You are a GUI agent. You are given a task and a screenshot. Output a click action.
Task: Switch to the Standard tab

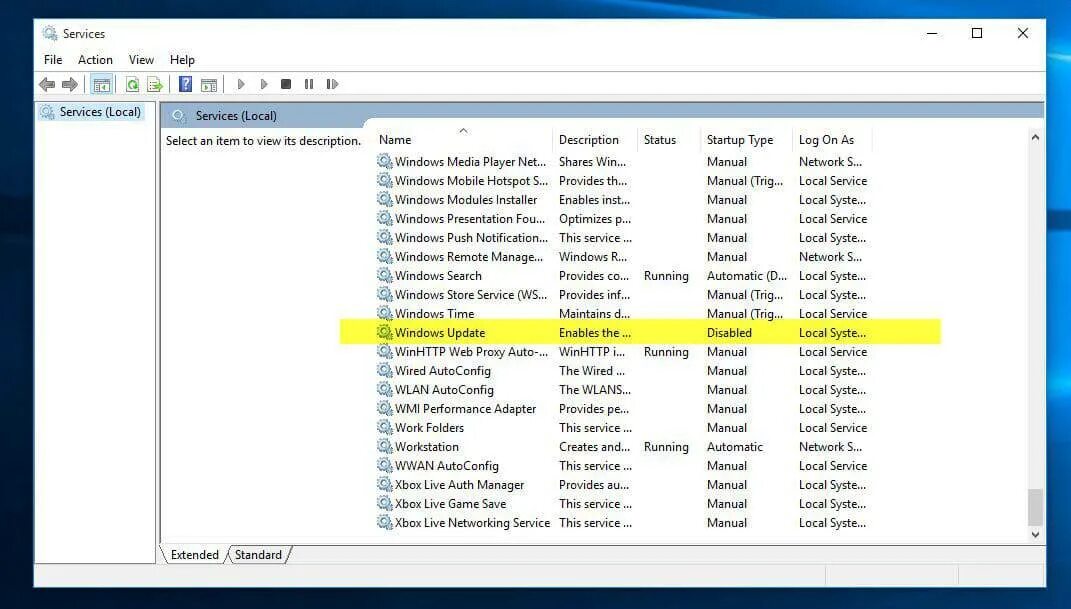coord(258,554)
